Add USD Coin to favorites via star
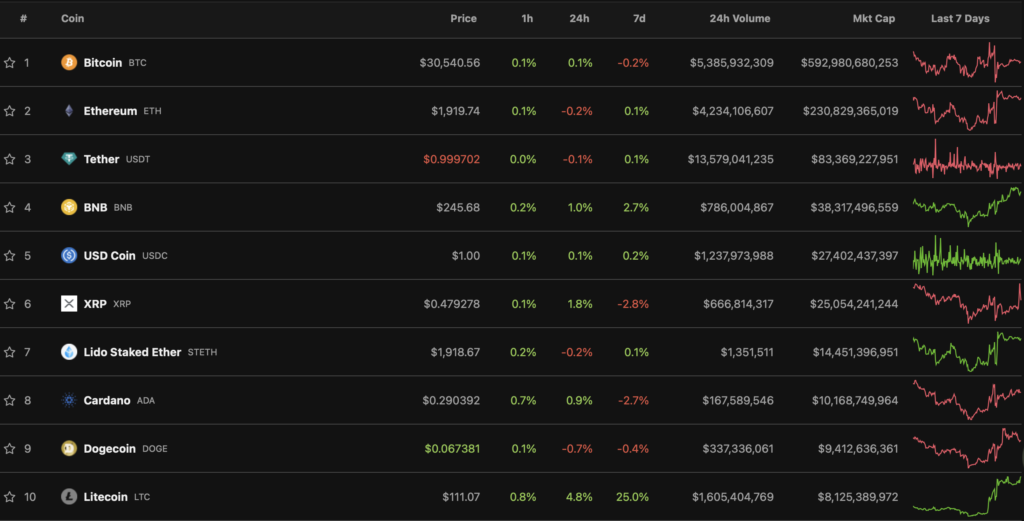The height and width of the screenshot is (521, 1024). tap(10, 256)
